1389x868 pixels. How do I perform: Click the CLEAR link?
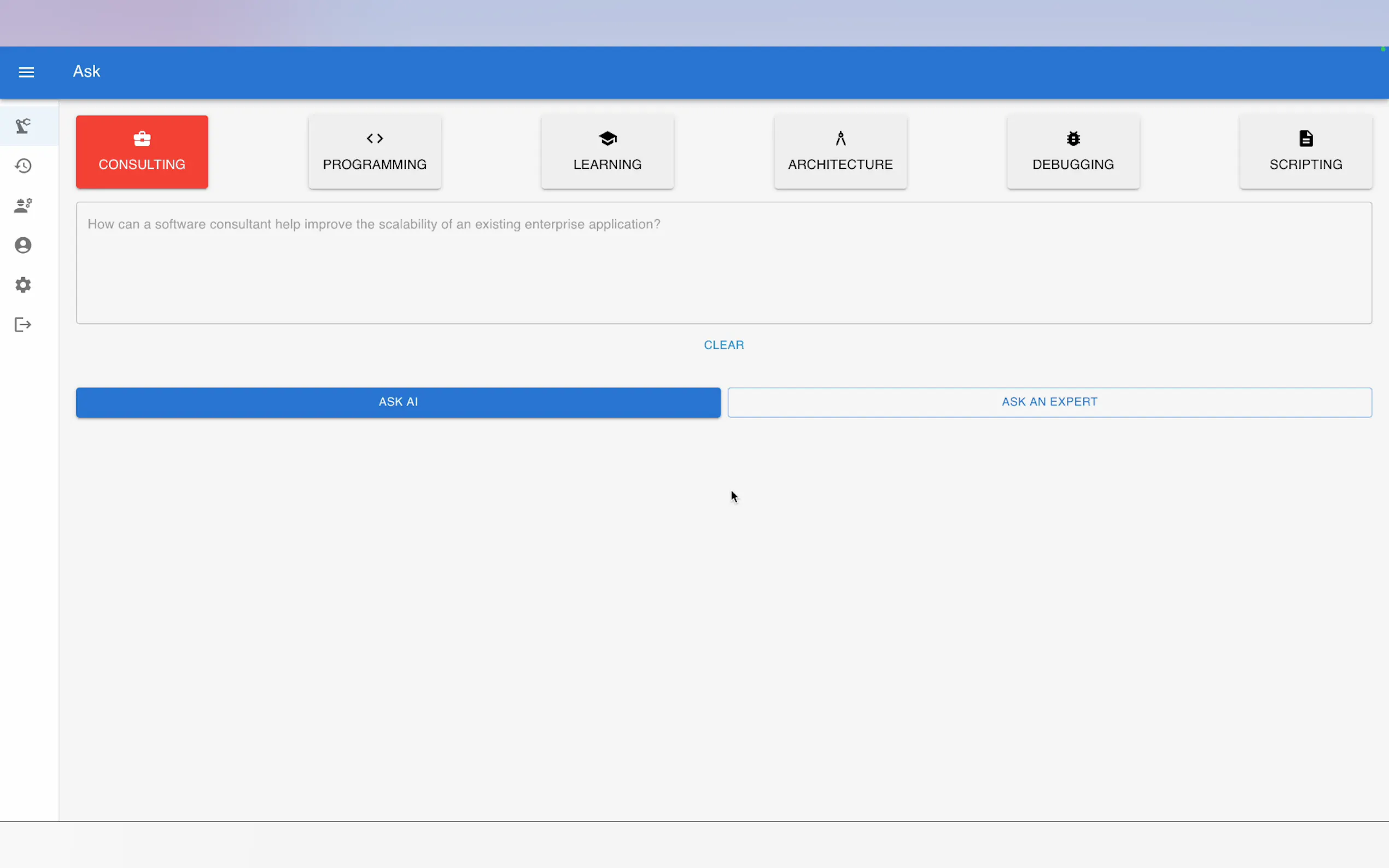[723, 345]
